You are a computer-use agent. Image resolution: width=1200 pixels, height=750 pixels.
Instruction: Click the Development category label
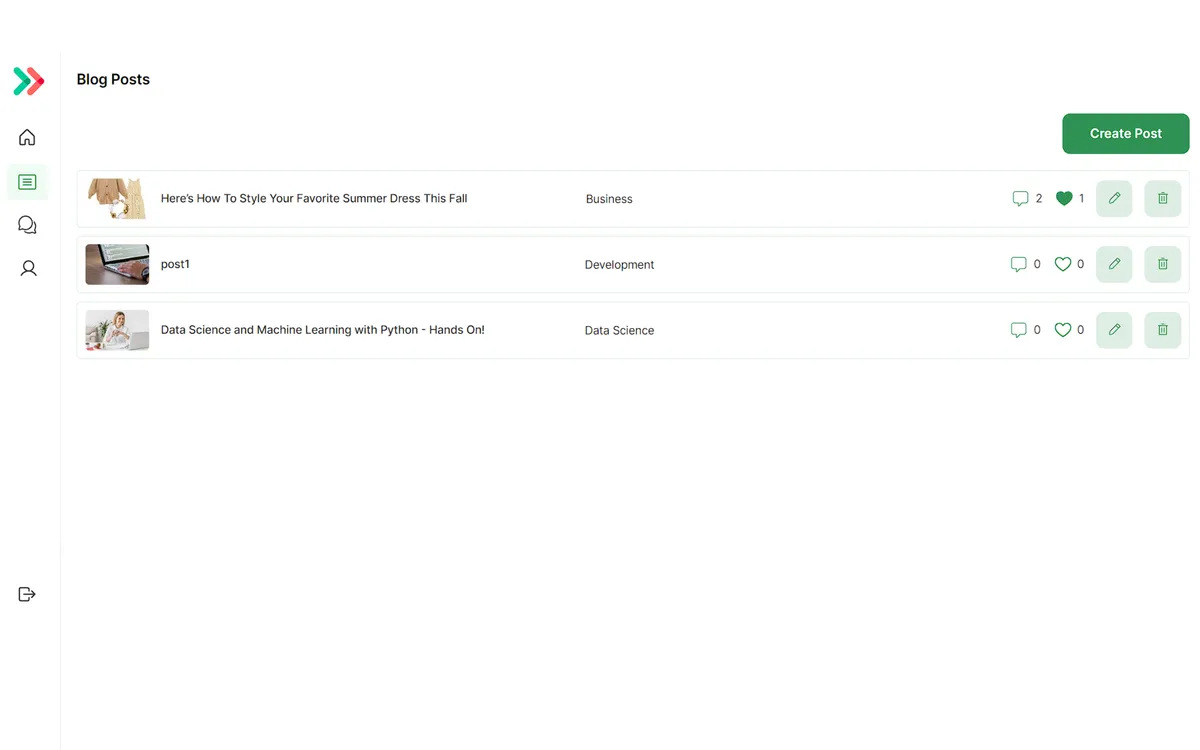(x=619, y=265)
